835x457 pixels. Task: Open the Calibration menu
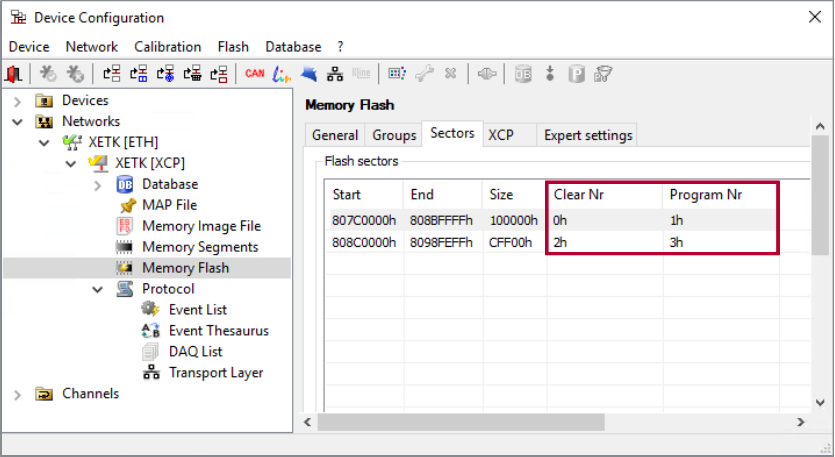pyautogui.click(x=168, y=47)
